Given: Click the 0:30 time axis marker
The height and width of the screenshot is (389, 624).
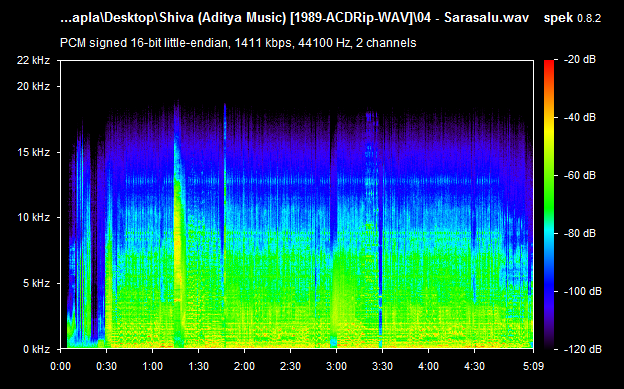Looking at the screenshot, I should coord(106,366).
